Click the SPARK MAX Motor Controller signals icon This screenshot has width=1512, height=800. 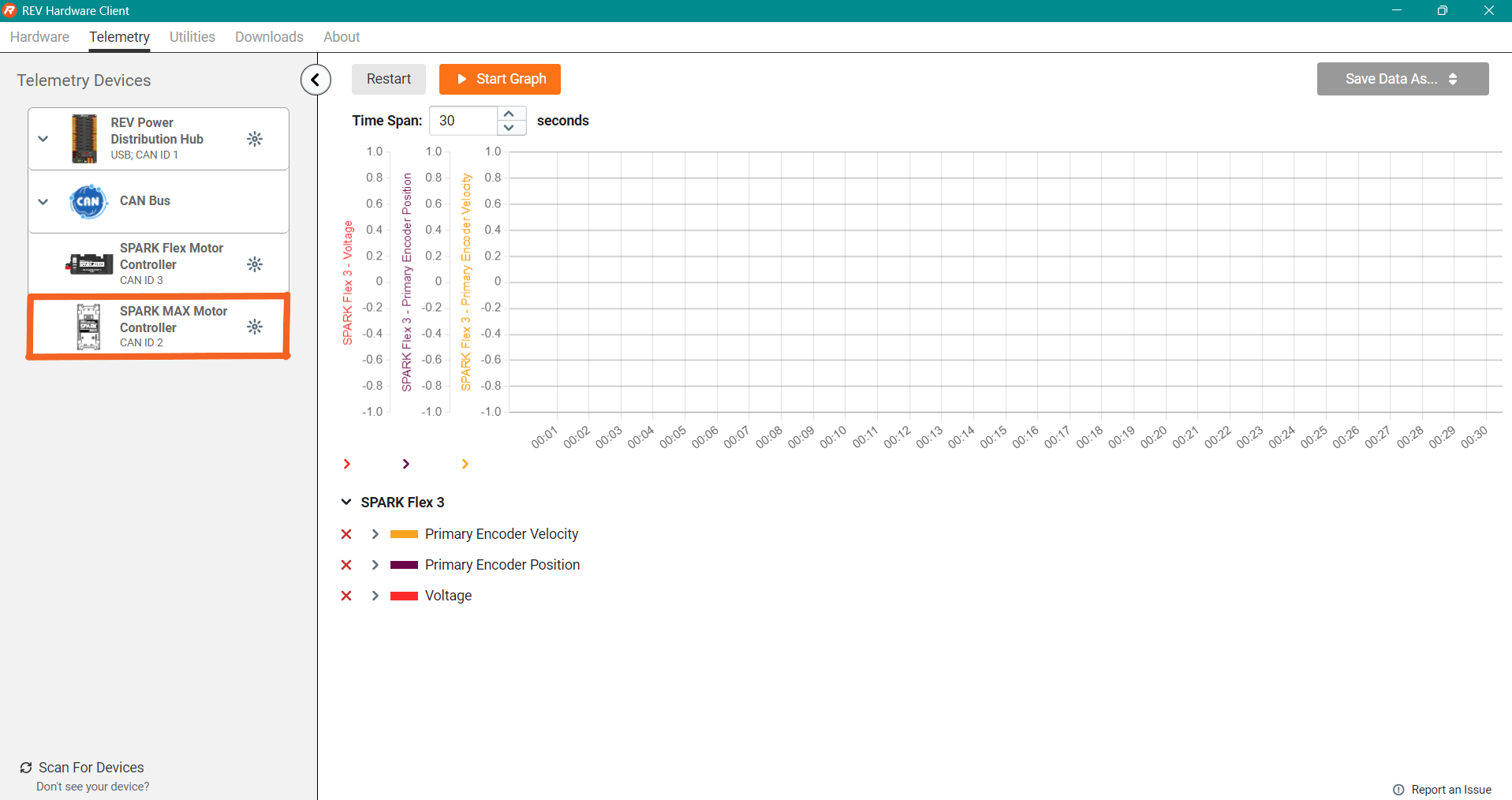point(254,327)
